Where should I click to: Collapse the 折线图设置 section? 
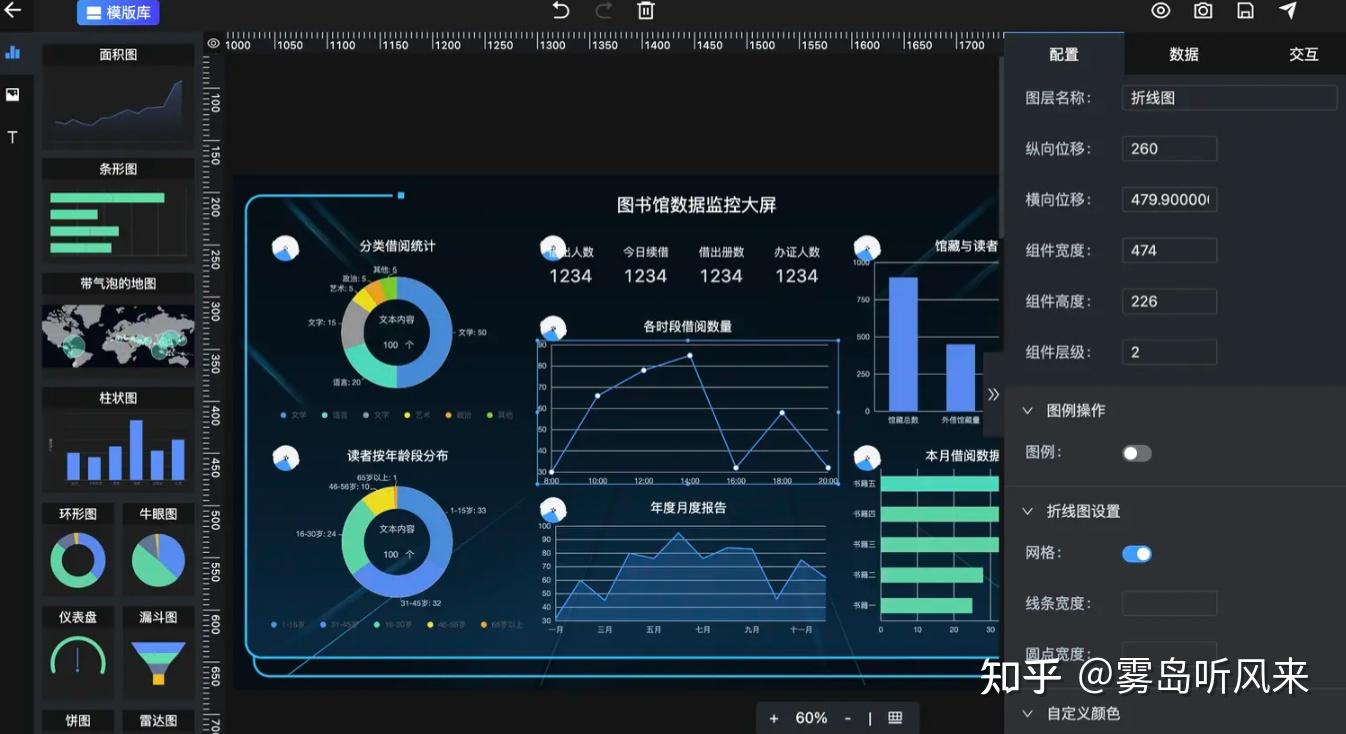pyautogui.click(x=1027, y=511)
